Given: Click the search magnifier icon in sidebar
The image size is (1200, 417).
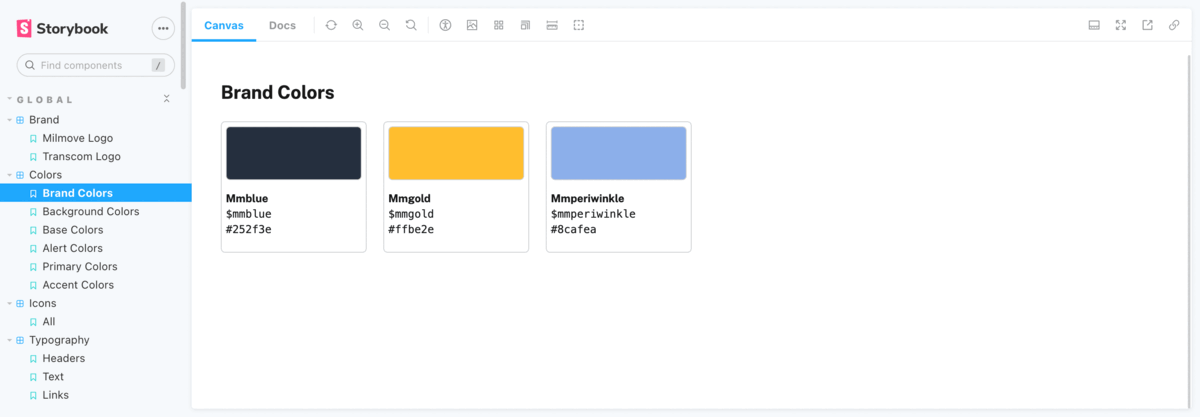Looking at the screenshot, I should point(30,65).
